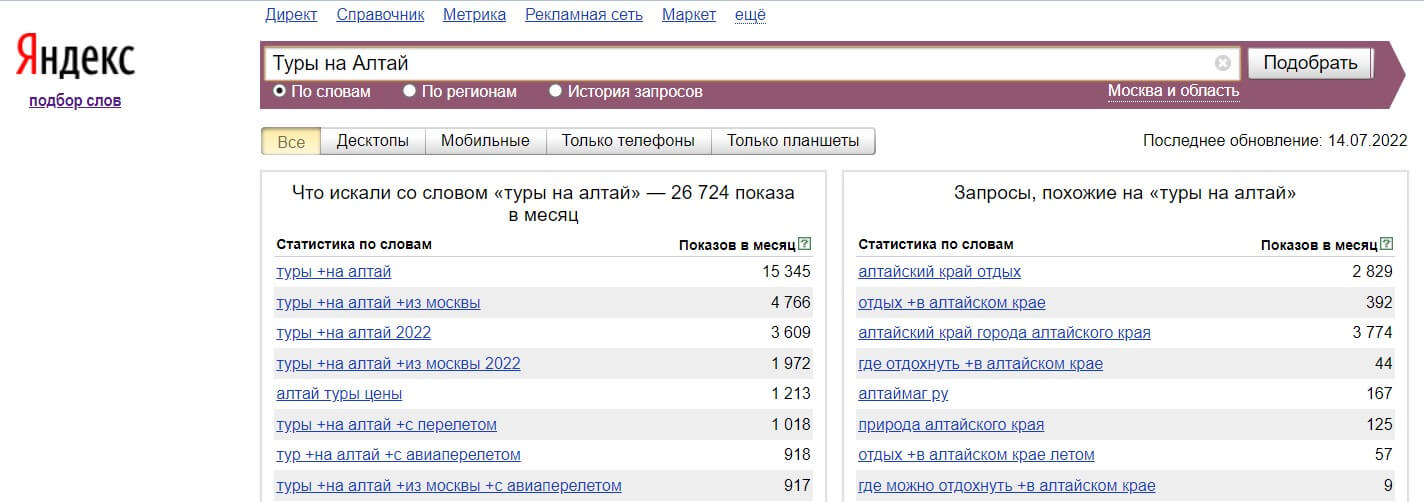Switch to the 'Все' devices tab
Screen dimensions: 1424x502
[x=291, y=141]
